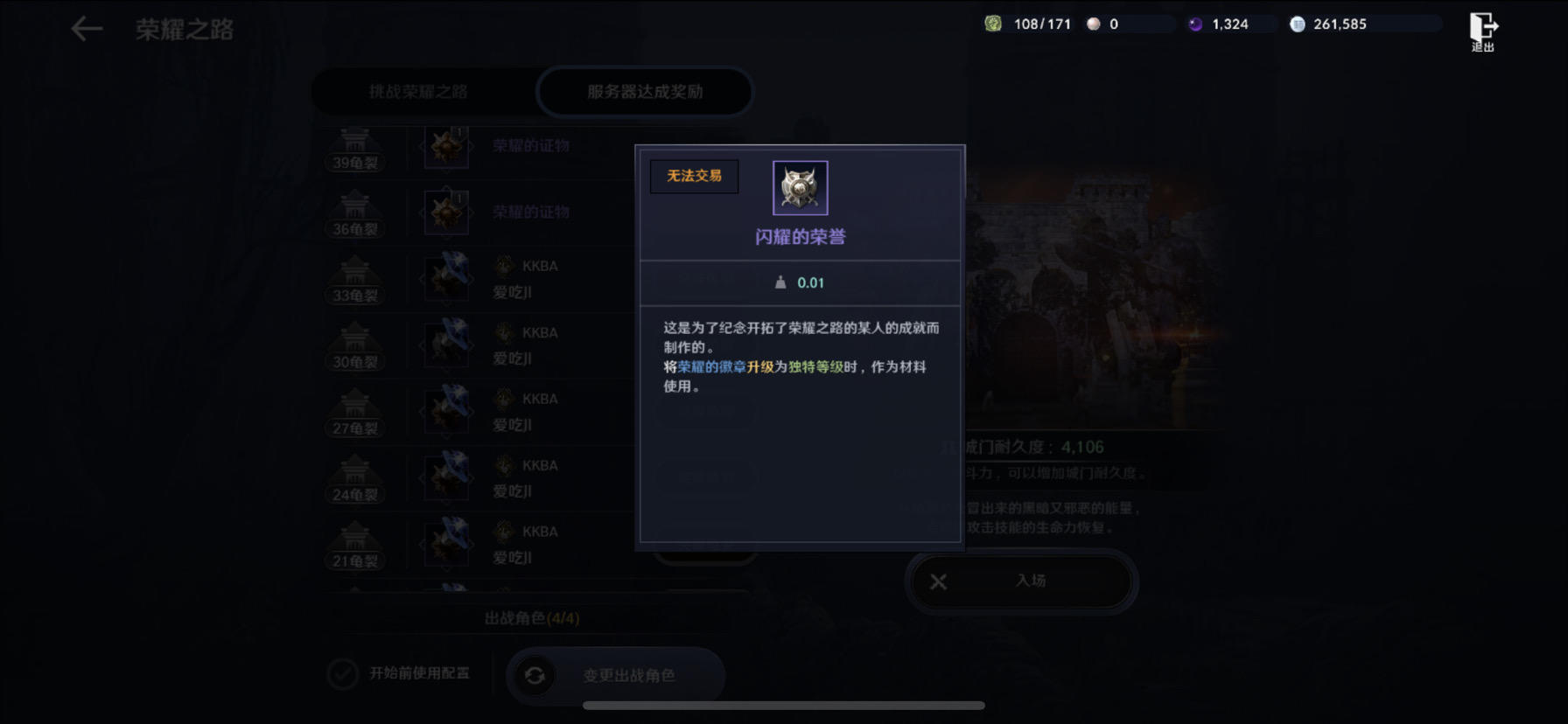Click the purple orb currency icon
Image resolution: width=1568 pixels, height=724 pixels.
coord(1195,24)
